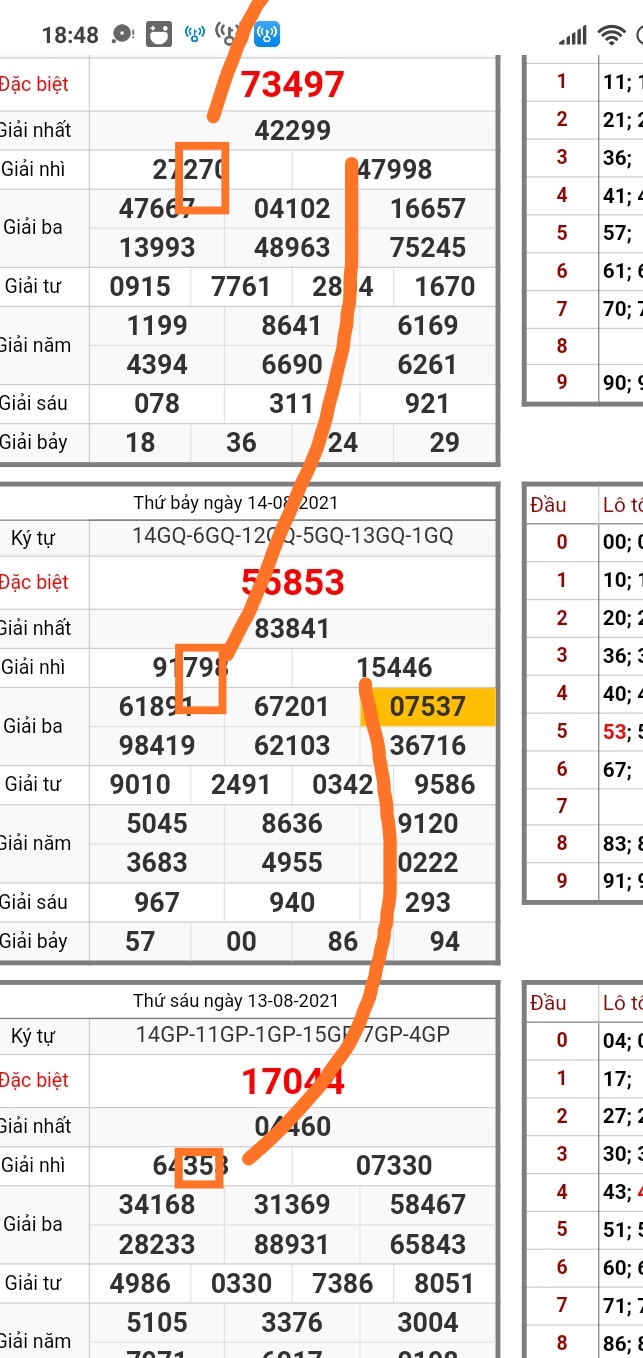Image resolution: width=643 pixels, height=1358 pixels.
Task: Tap the first cyan hotspot signal icon
Action: (x=195, y=35)
